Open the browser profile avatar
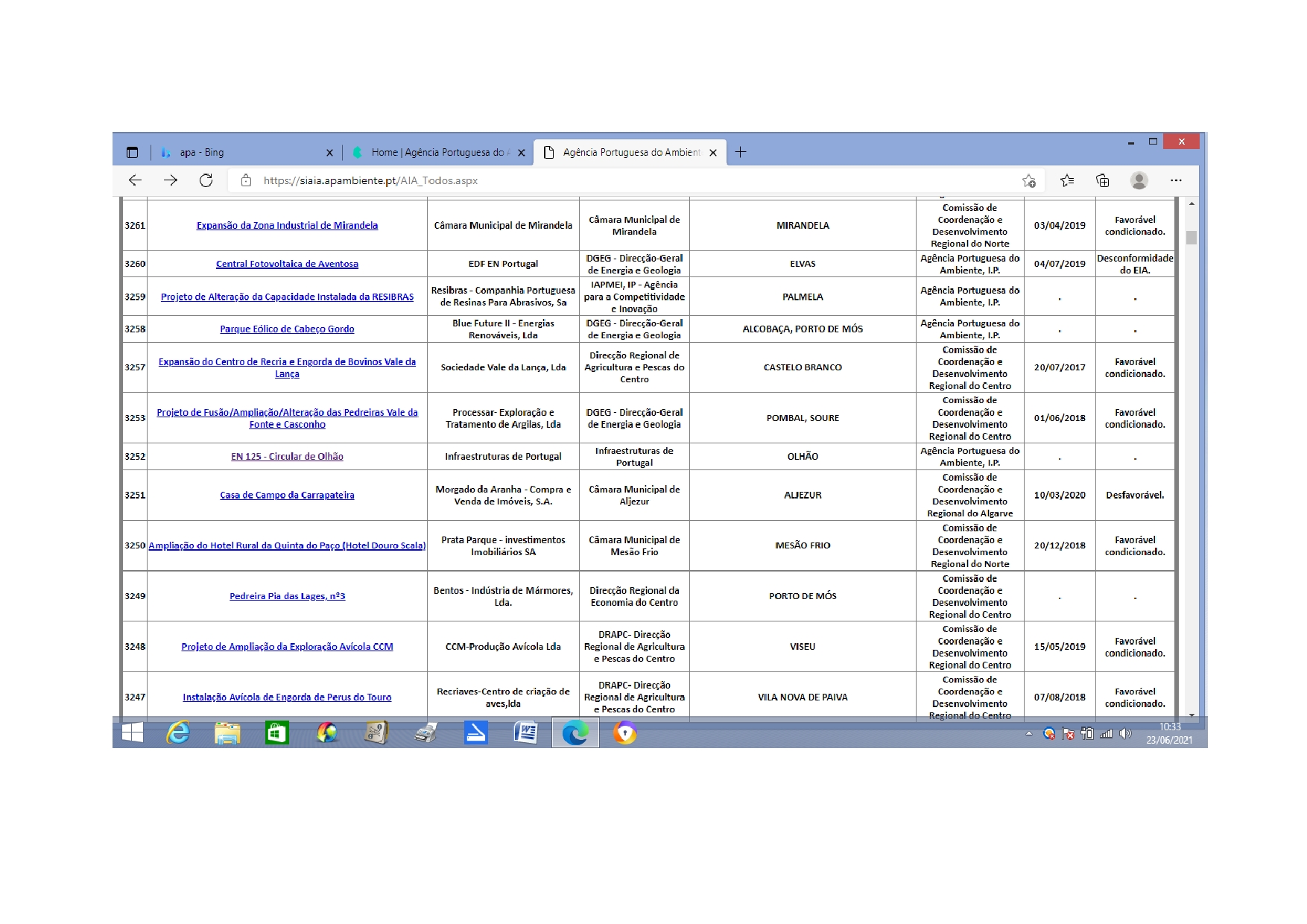This screenshot has height=924, width=1307. pos(1139,180)
